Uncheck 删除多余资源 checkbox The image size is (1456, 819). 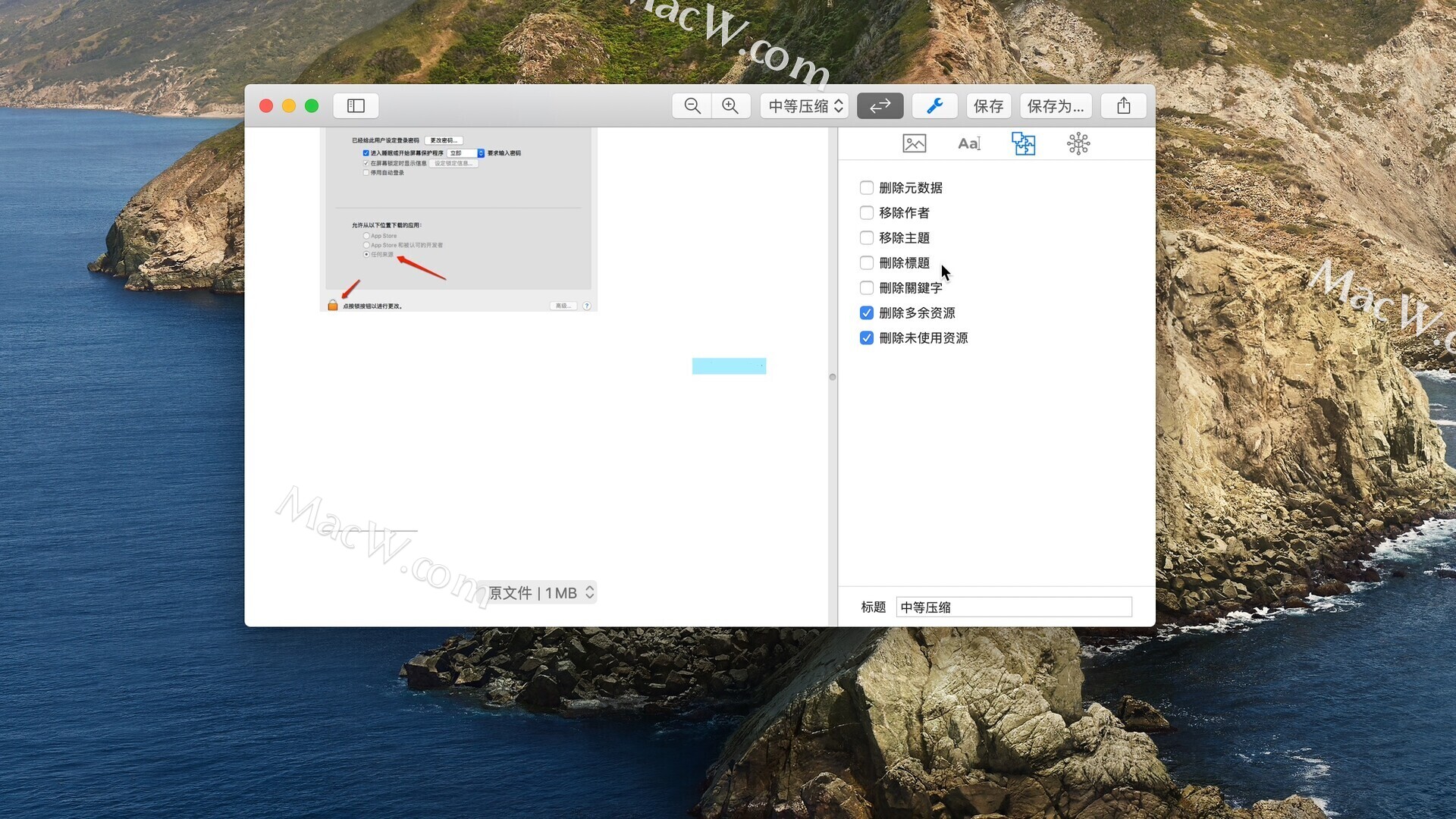coord(867,312)
